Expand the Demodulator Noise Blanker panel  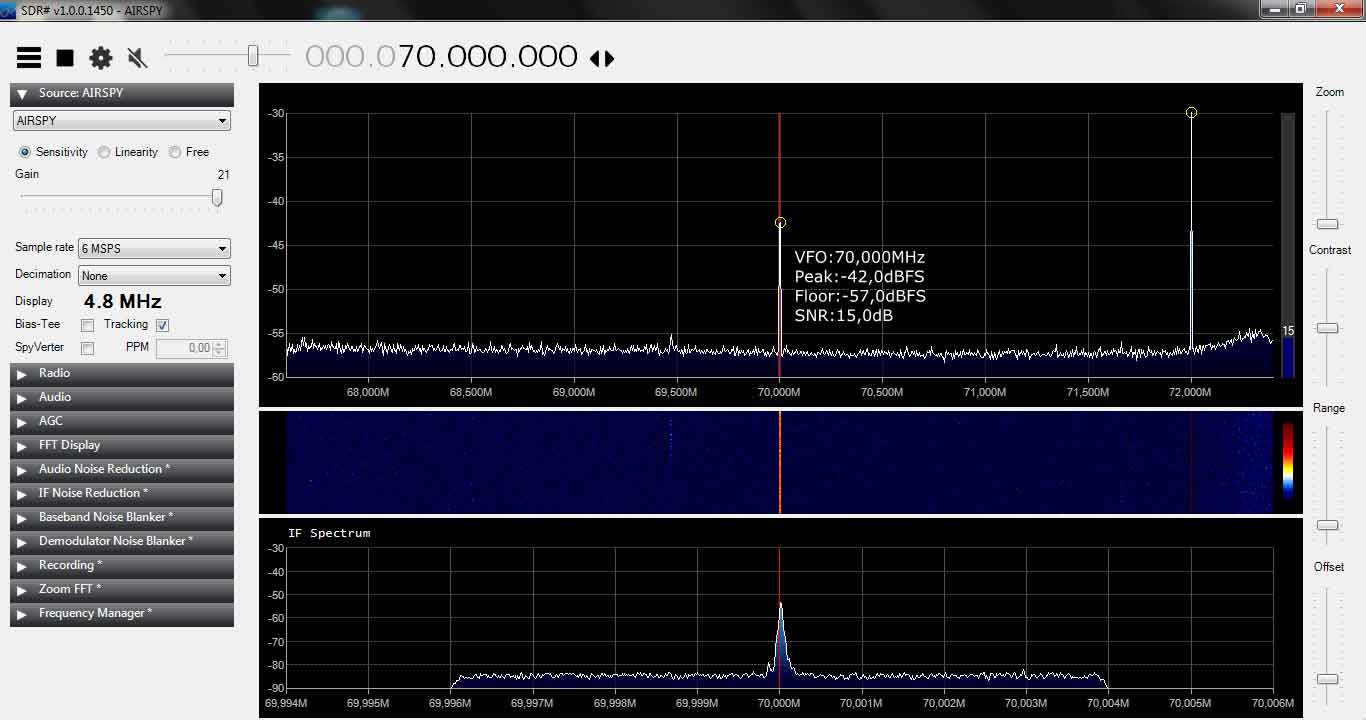click(x=122, y=542)
